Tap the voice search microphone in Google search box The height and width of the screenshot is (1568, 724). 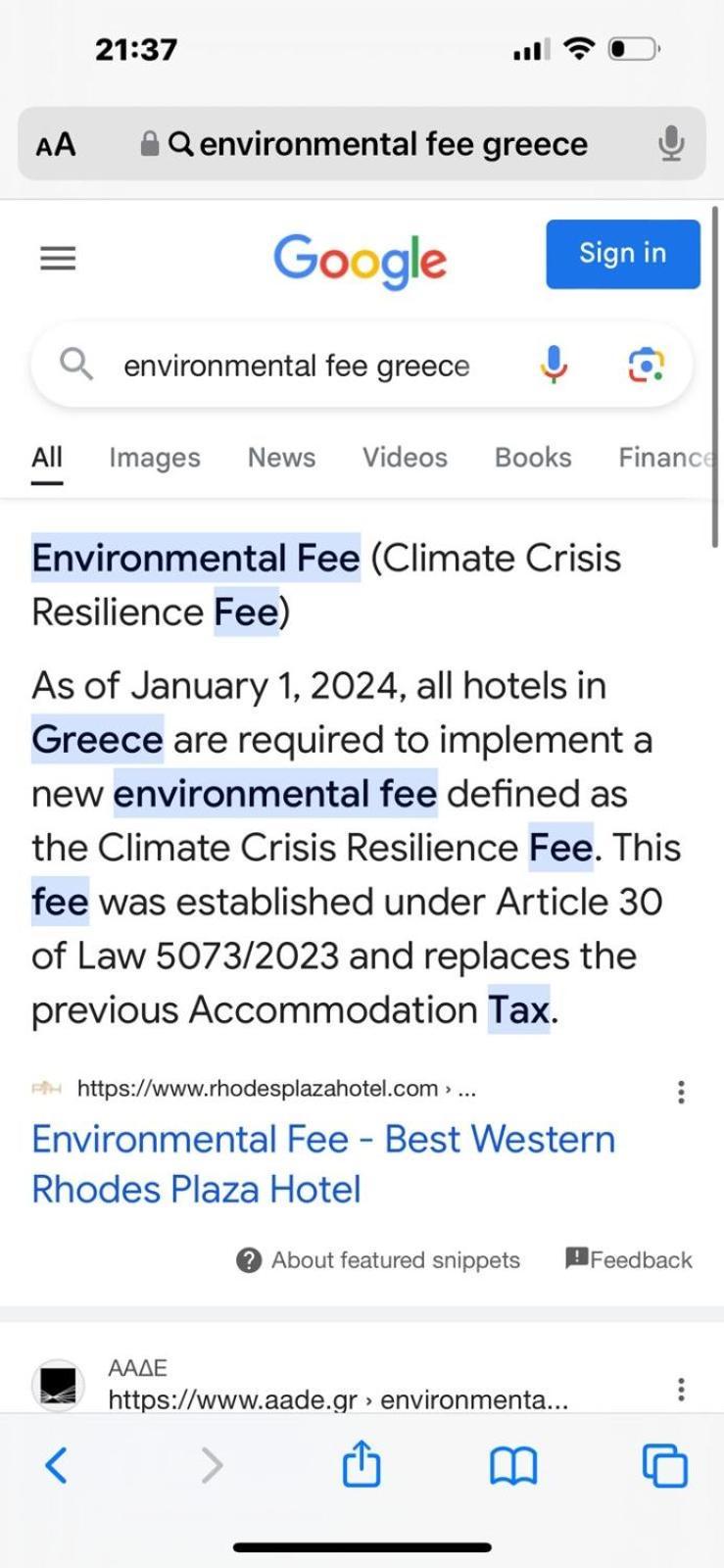[554, 365]
